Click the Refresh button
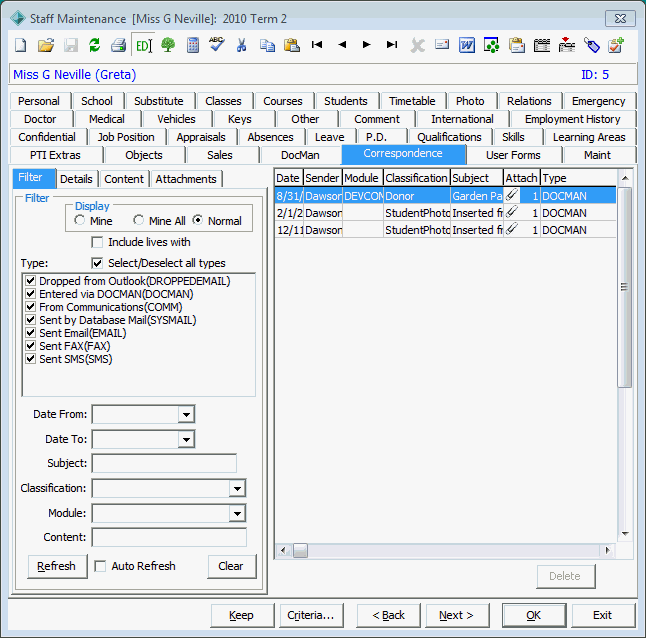646x638 pixels. coord(56,566)
